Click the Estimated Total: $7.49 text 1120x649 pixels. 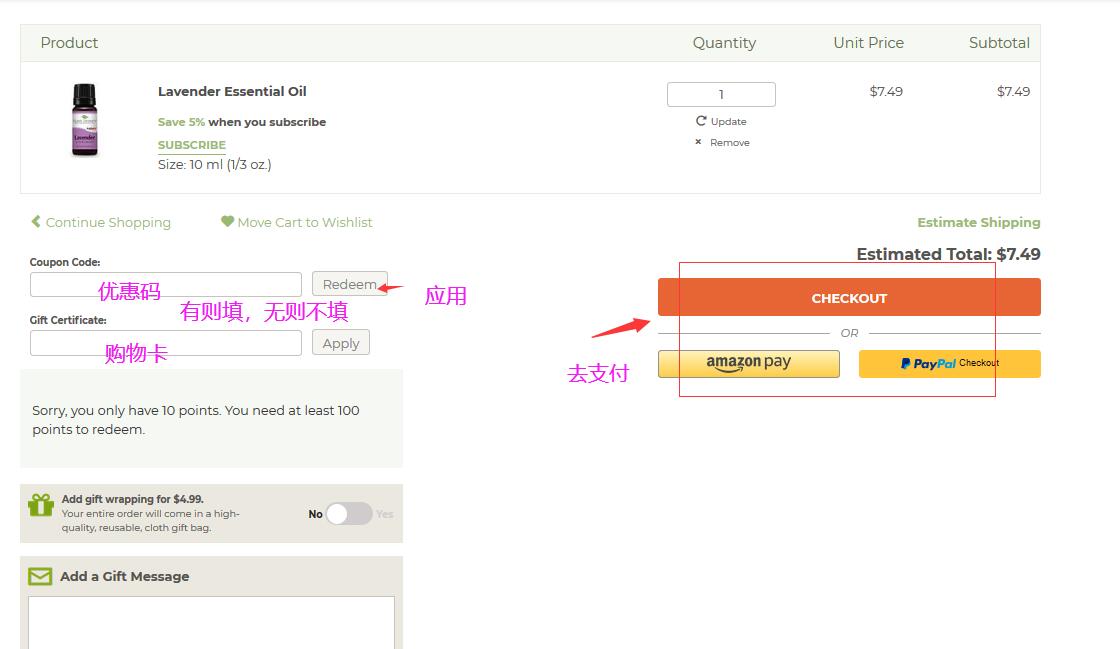pos(948,254)
